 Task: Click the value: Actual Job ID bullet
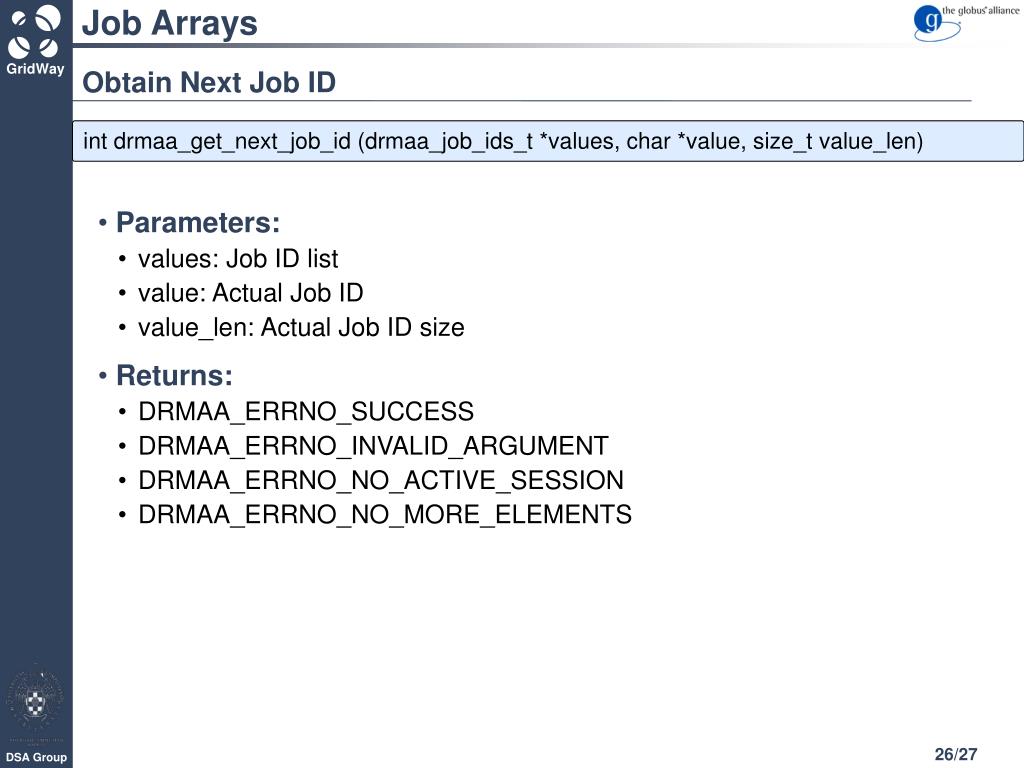click(250, 293)
